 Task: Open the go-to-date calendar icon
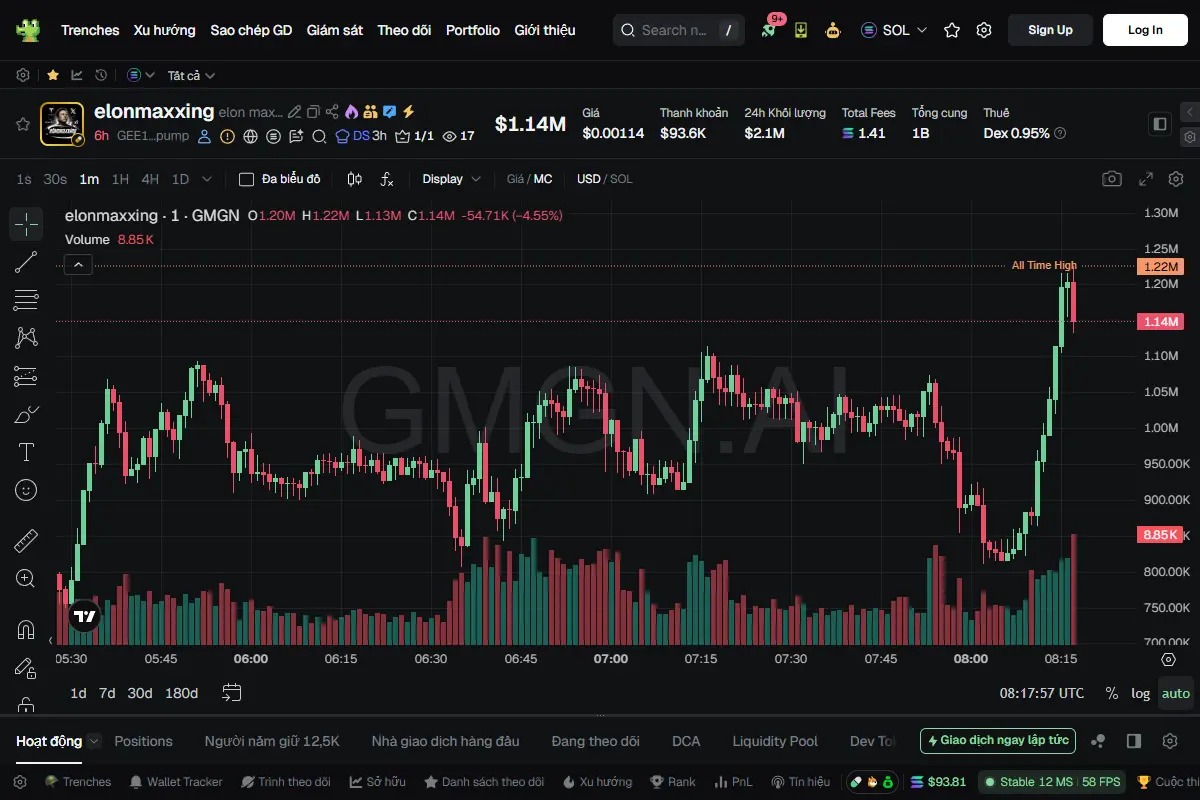[232, 692]
